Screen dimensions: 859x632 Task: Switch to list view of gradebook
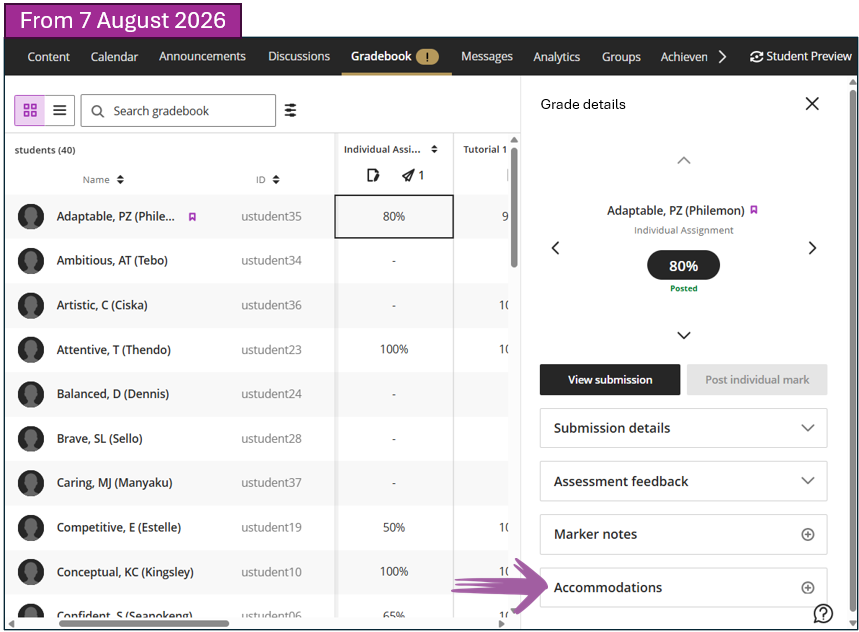60,111
